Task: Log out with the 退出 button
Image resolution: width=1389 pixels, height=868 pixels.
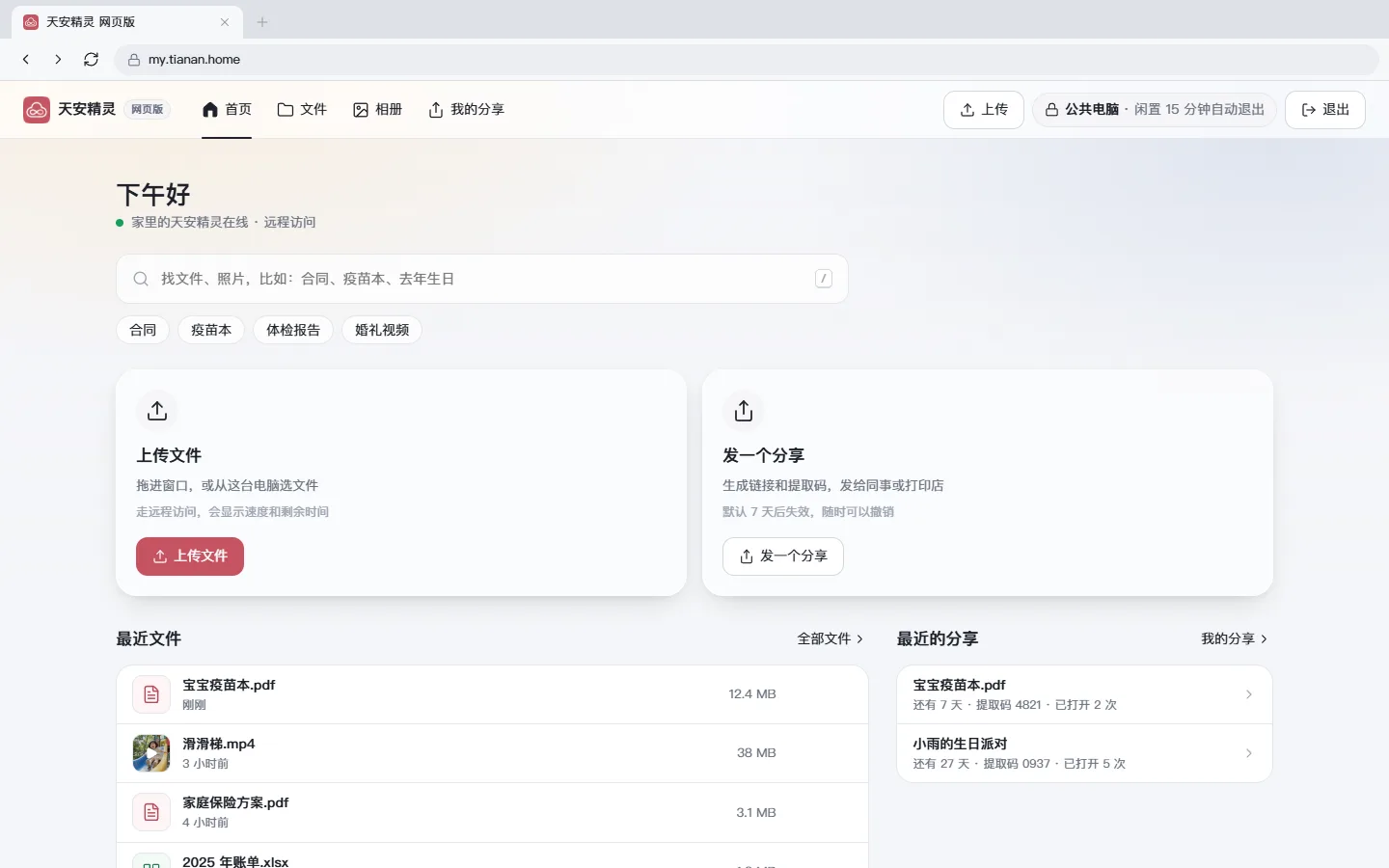Action: click(x=1325, y=110)
